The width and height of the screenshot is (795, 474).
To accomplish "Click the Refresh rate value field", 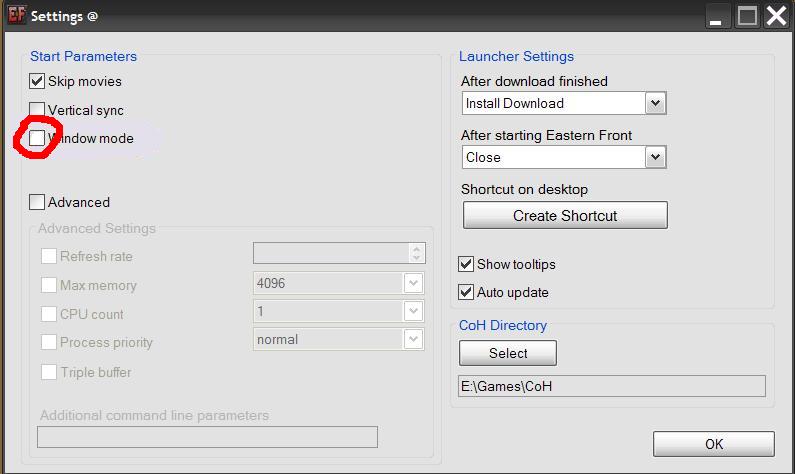I will click(x=332, y=253).
